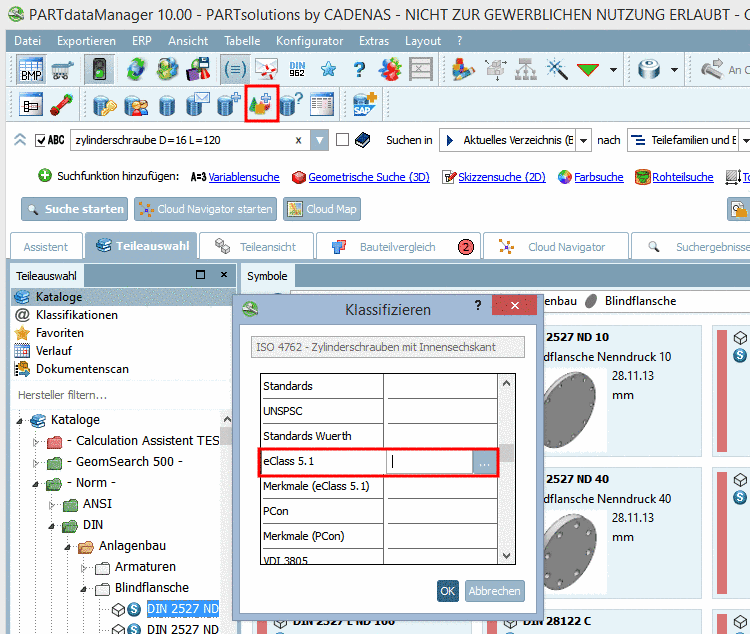Click the add classification icon highlighted red
The width and height of the screenshot is (750, 634).
click(x=261, y=104)
